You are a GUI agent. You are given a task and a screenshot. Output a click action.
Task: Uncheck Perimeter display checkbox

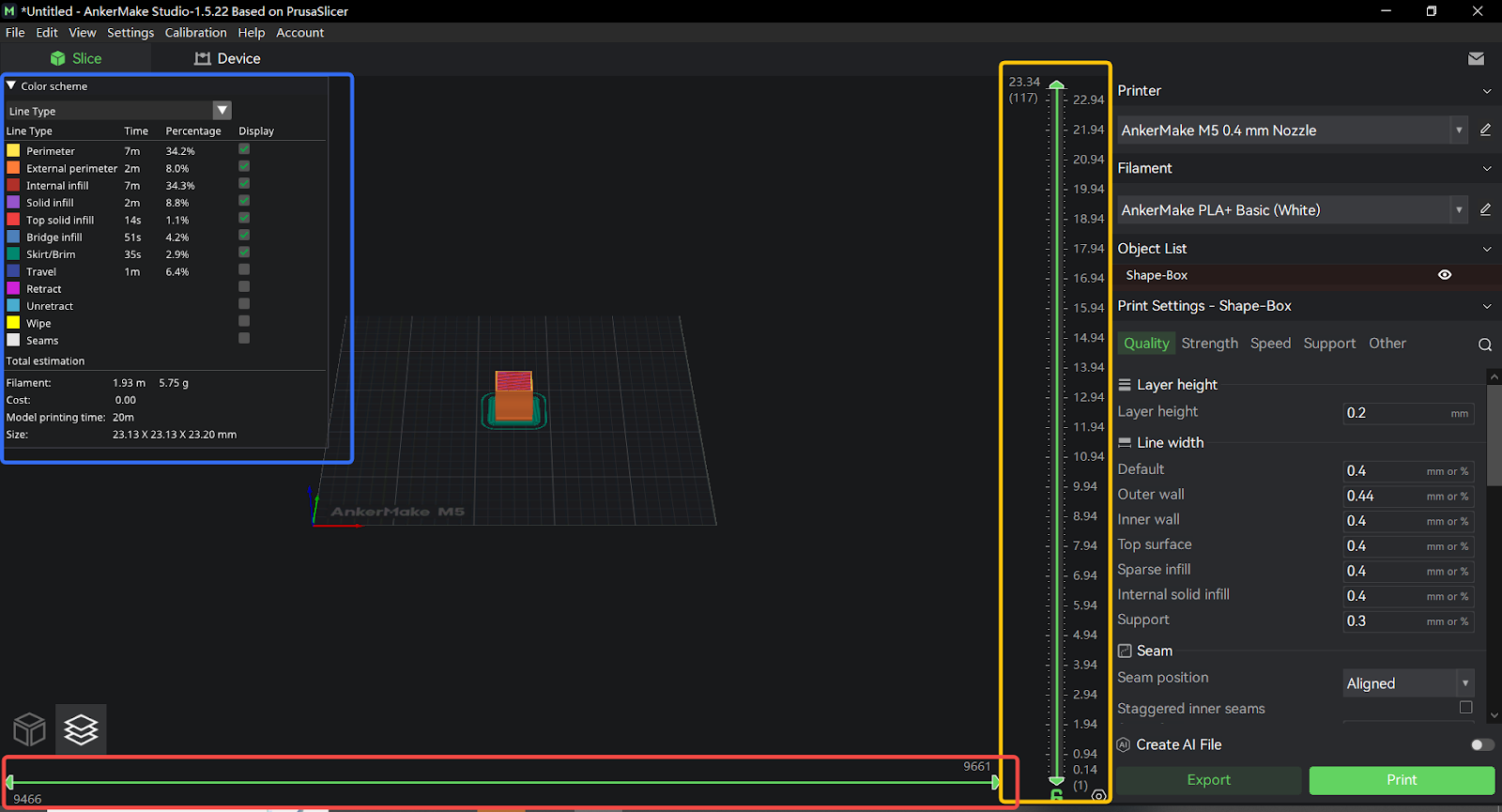(244, 149)
